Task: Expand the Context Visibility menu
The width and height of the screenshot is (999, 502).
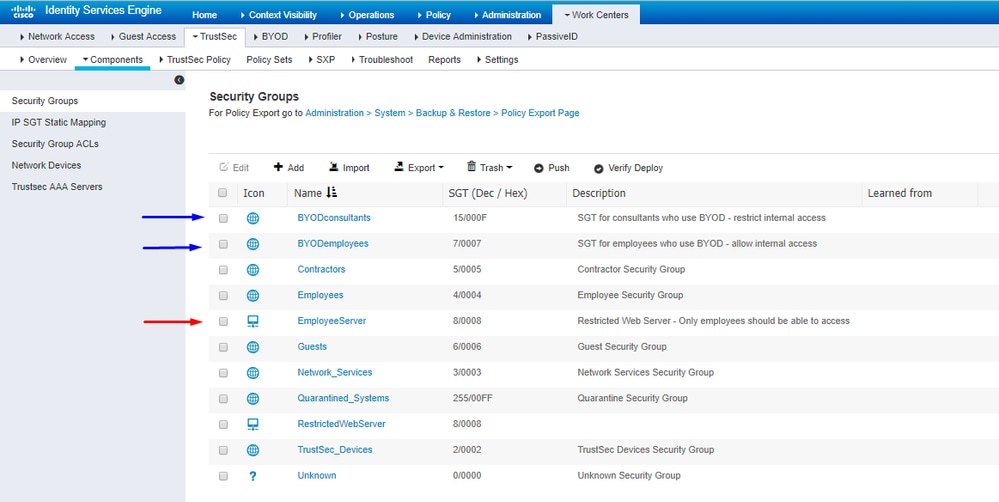Action: click(278, 15)
